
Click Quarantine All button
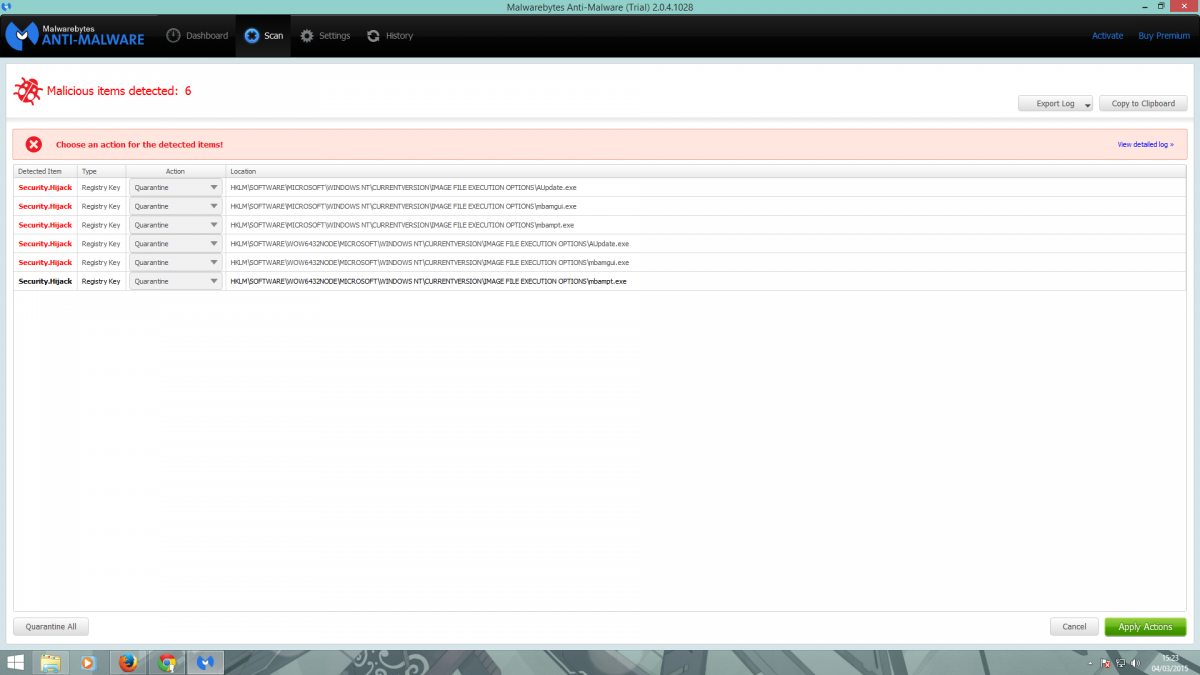click(x=51, y=627)
